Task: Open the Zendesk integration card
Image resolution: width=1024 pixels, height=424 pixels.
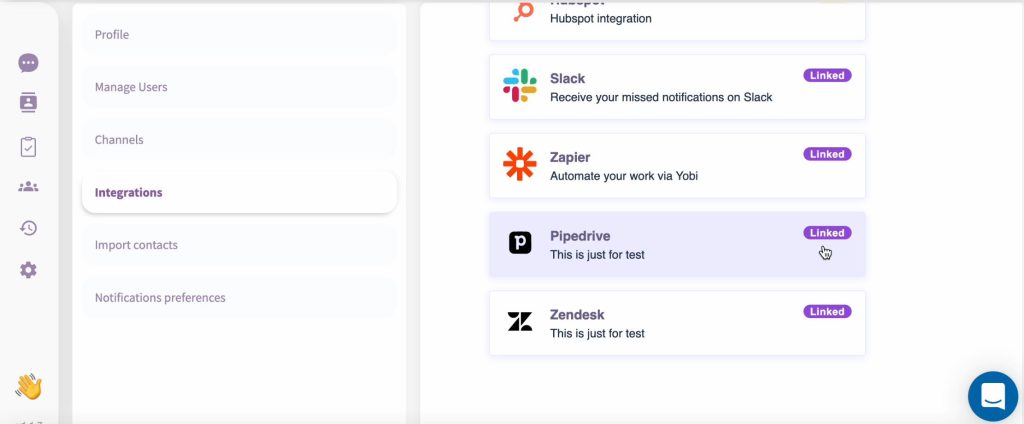Action: coord(677,323)
